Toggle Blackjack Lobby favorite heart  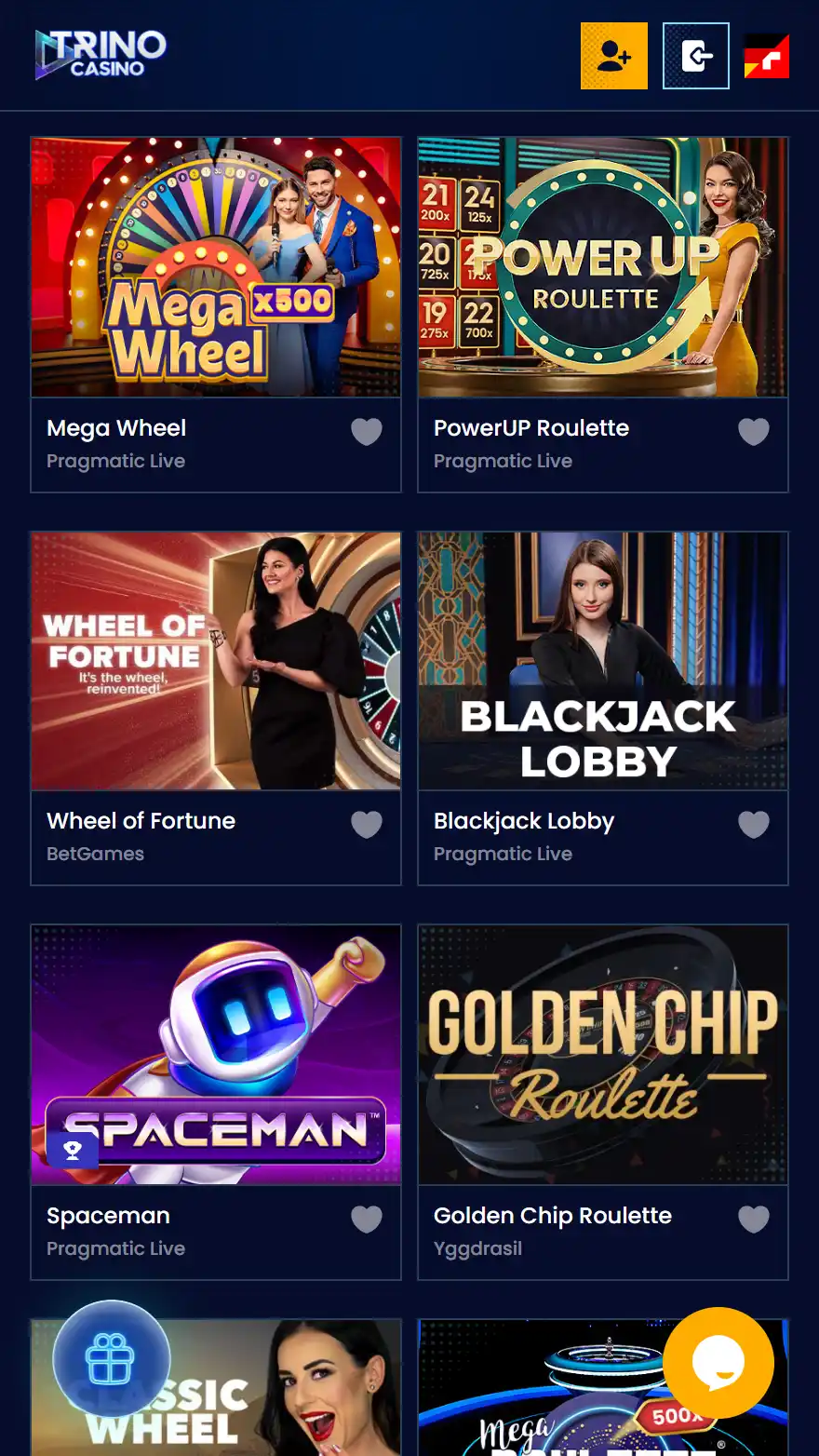click(754, 824)
